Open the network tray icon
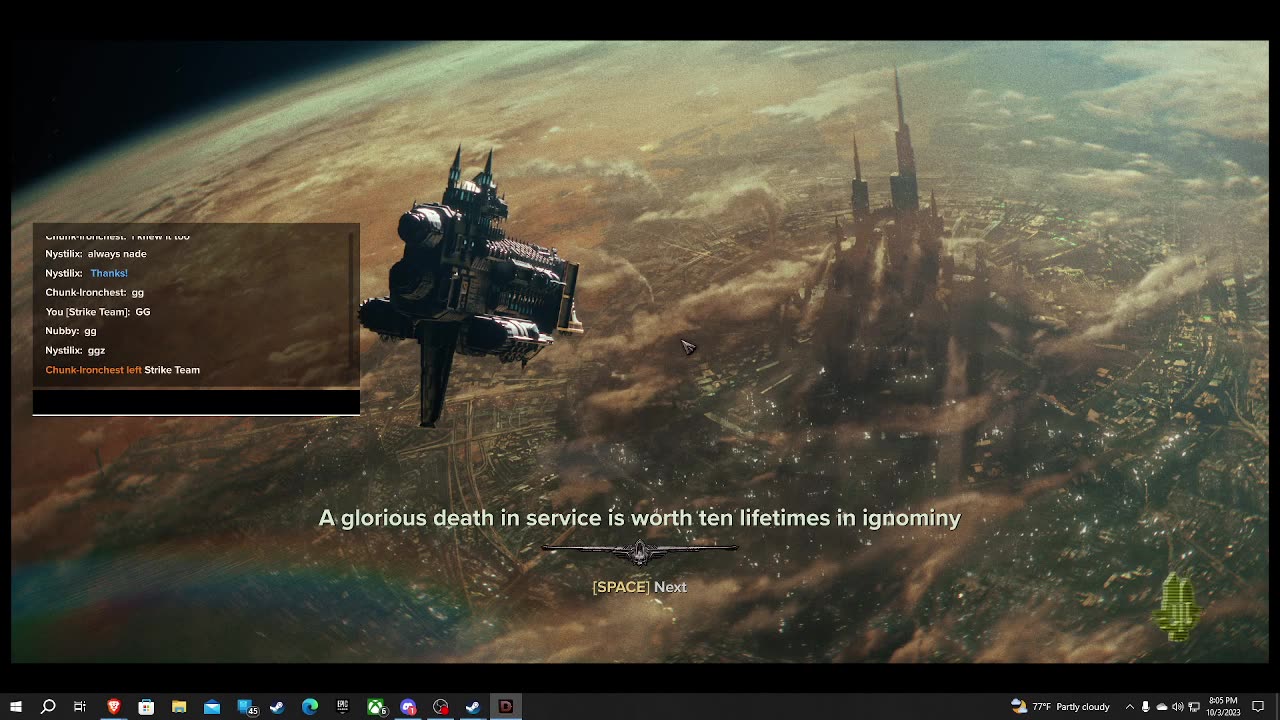 1194,707
